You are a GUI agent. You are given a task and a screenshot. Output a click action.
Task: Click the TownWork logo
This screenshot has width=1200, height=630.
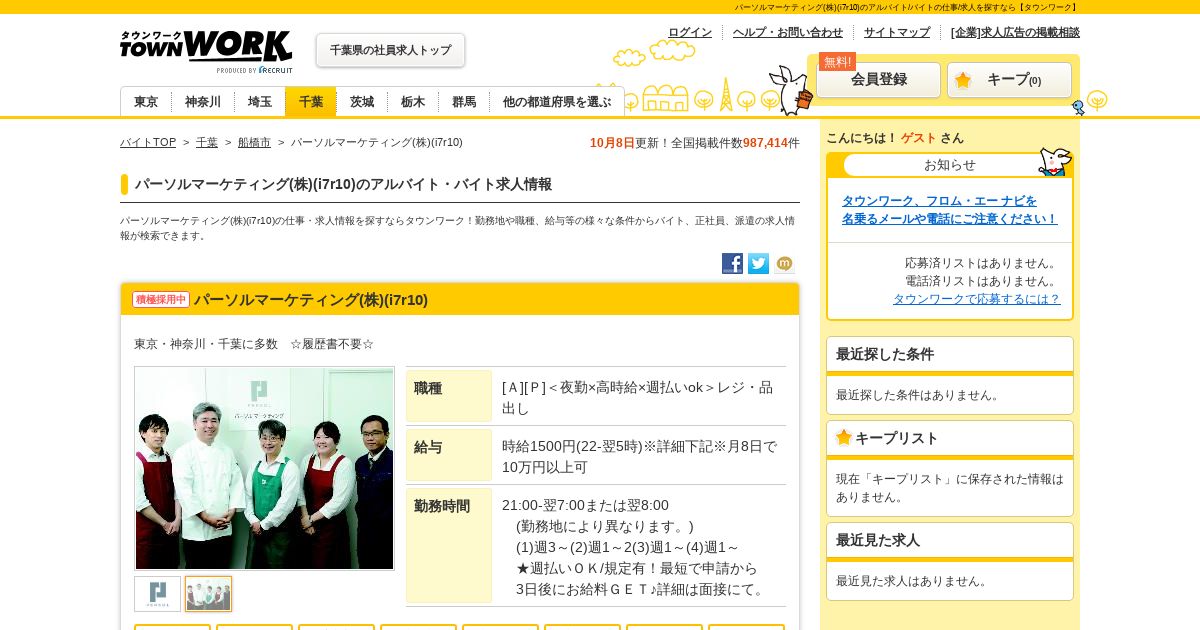click(206, 51)
